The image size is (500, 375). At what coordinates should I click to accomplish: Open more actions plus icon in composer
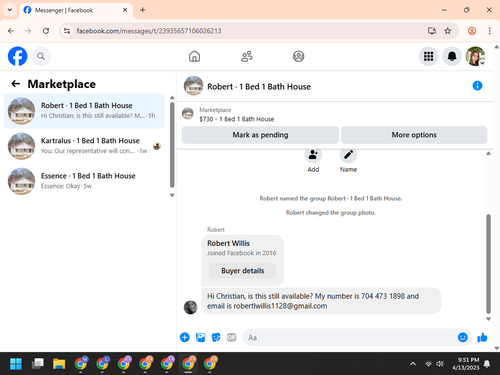coord(185,337)
